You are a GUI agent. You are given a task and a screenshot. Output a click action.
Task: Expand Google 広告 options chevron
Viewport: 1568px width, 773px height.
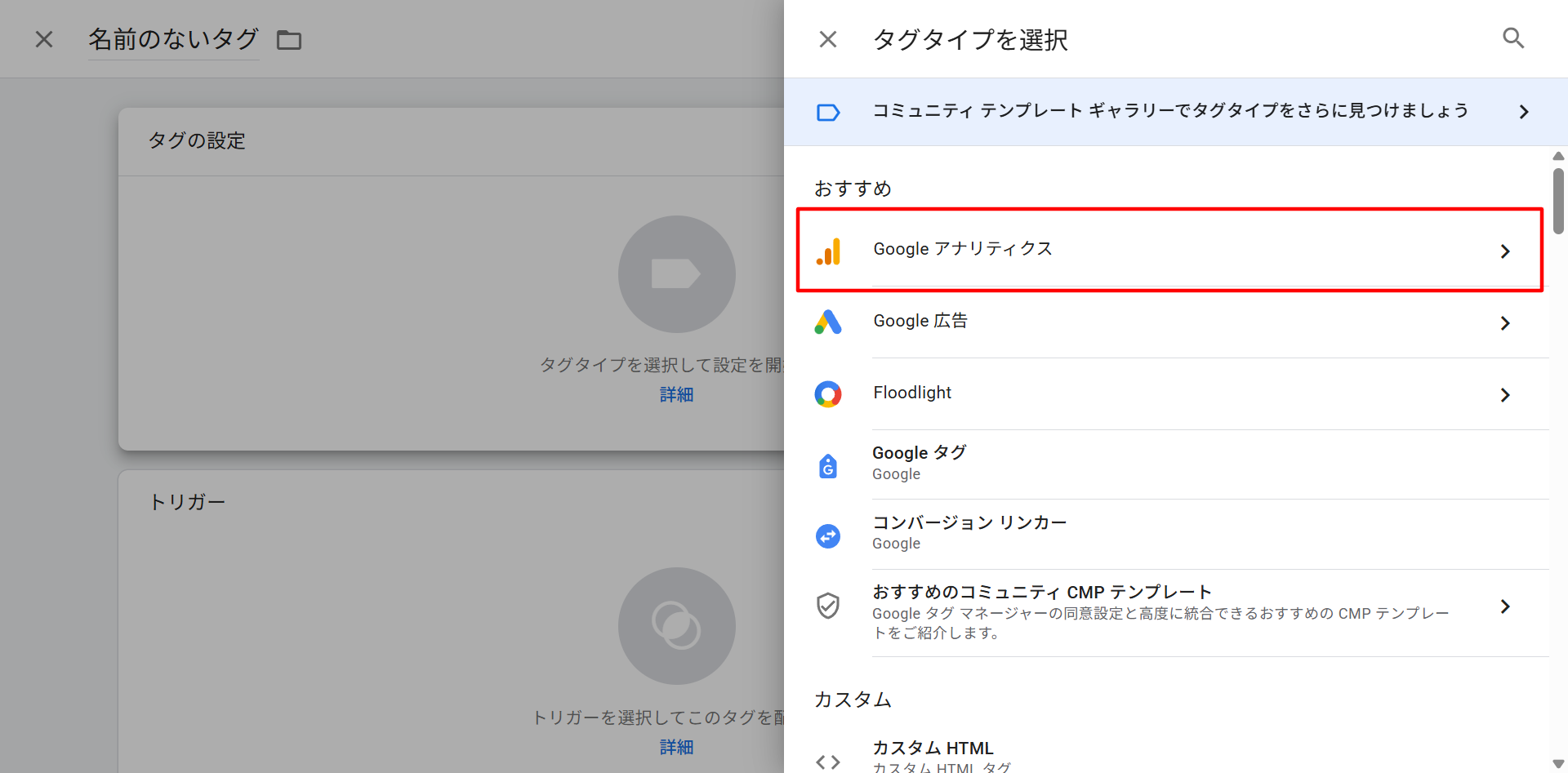(x=1505, y=323)
